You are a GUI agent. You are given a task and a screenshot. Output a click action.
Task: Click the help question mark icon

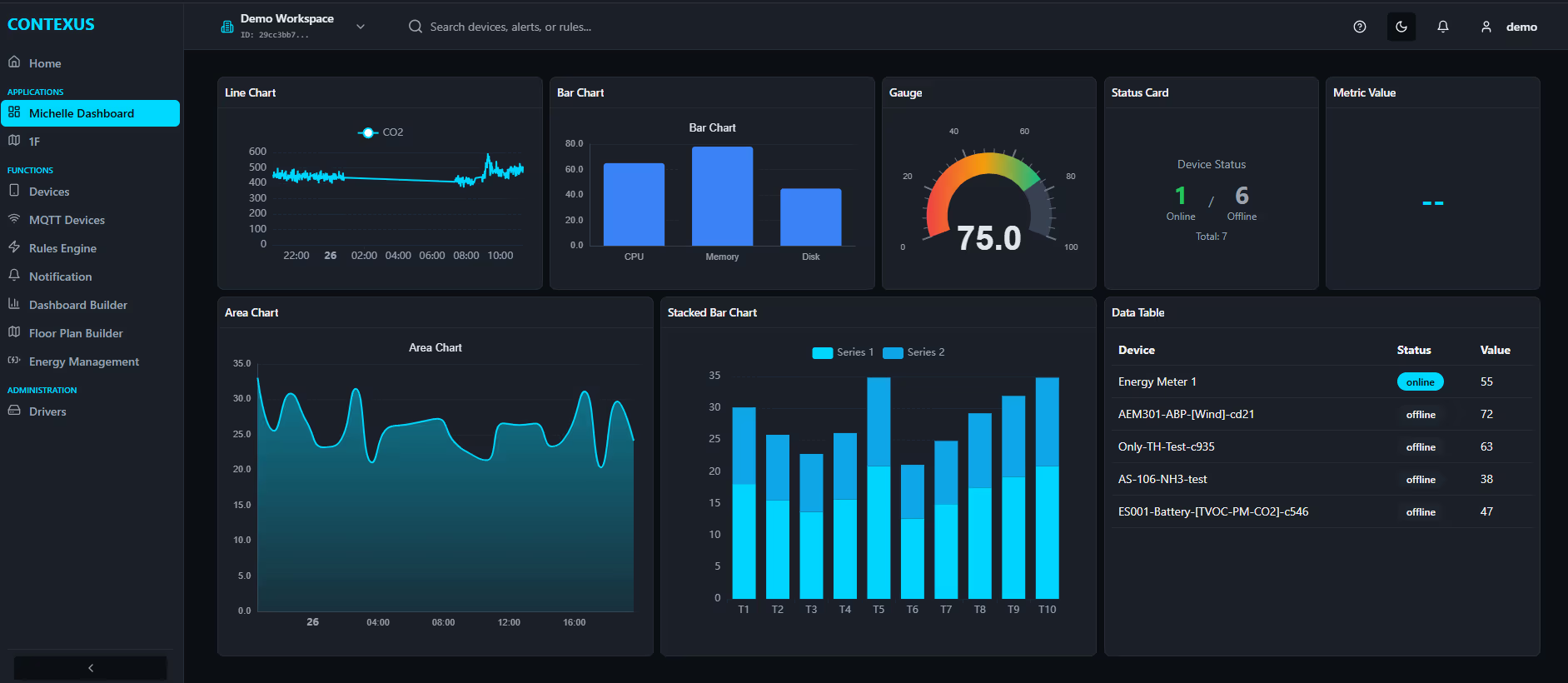pyautogui.click(x=1359, y=27)
